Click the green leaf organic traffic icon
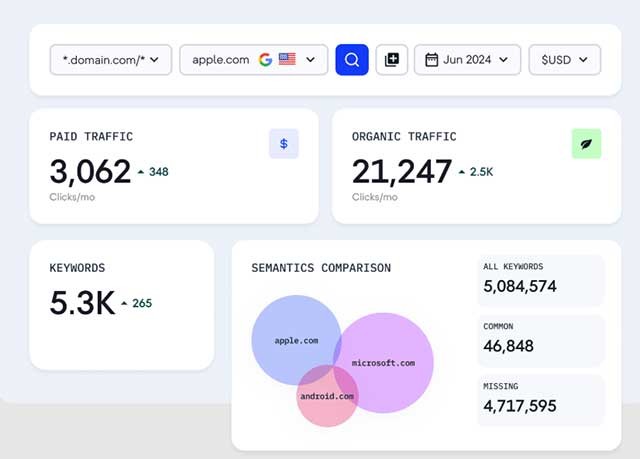 click(x=586, y=144)
